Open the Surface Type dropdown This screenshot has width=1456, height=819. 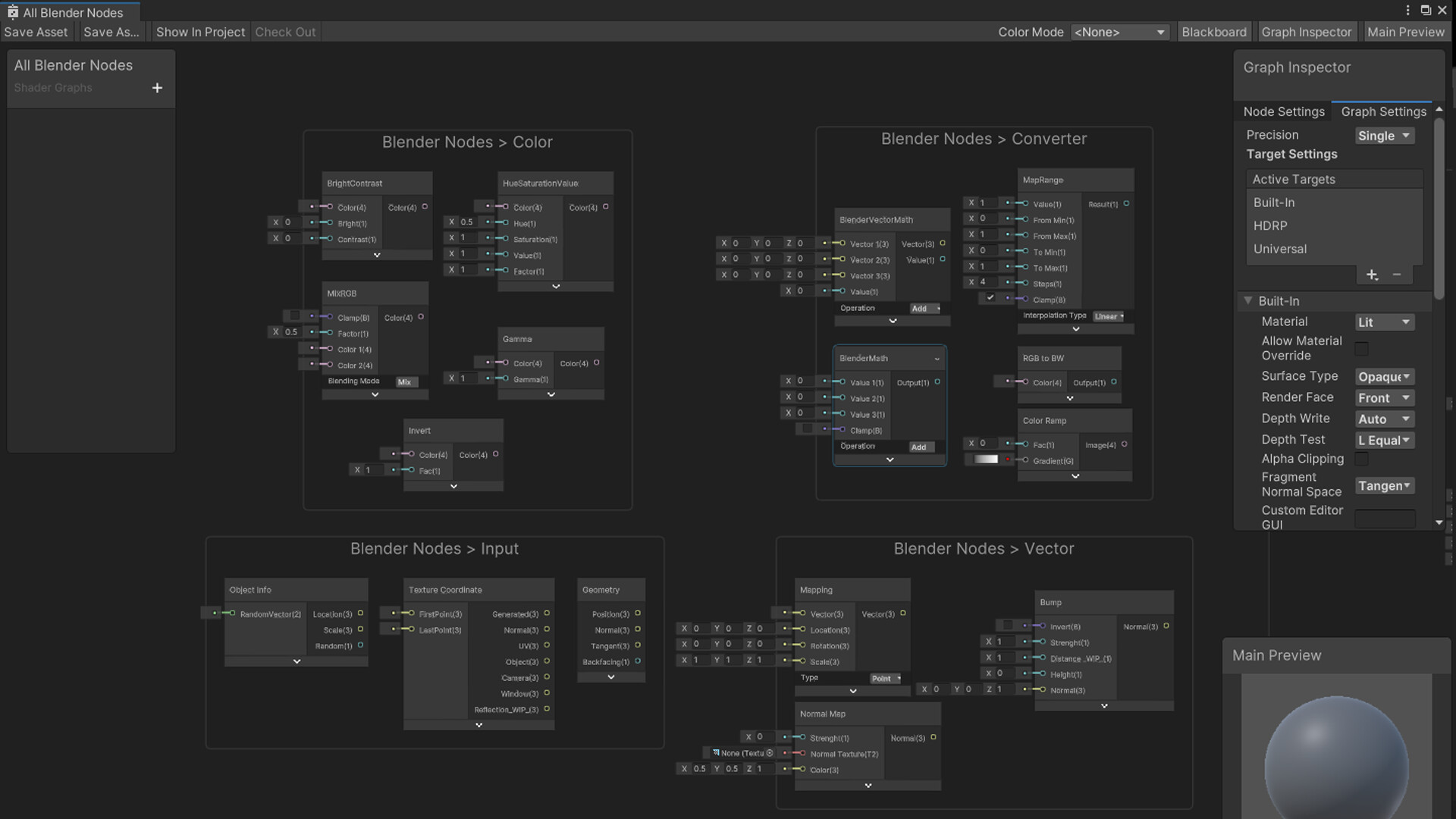[1384, 376]
